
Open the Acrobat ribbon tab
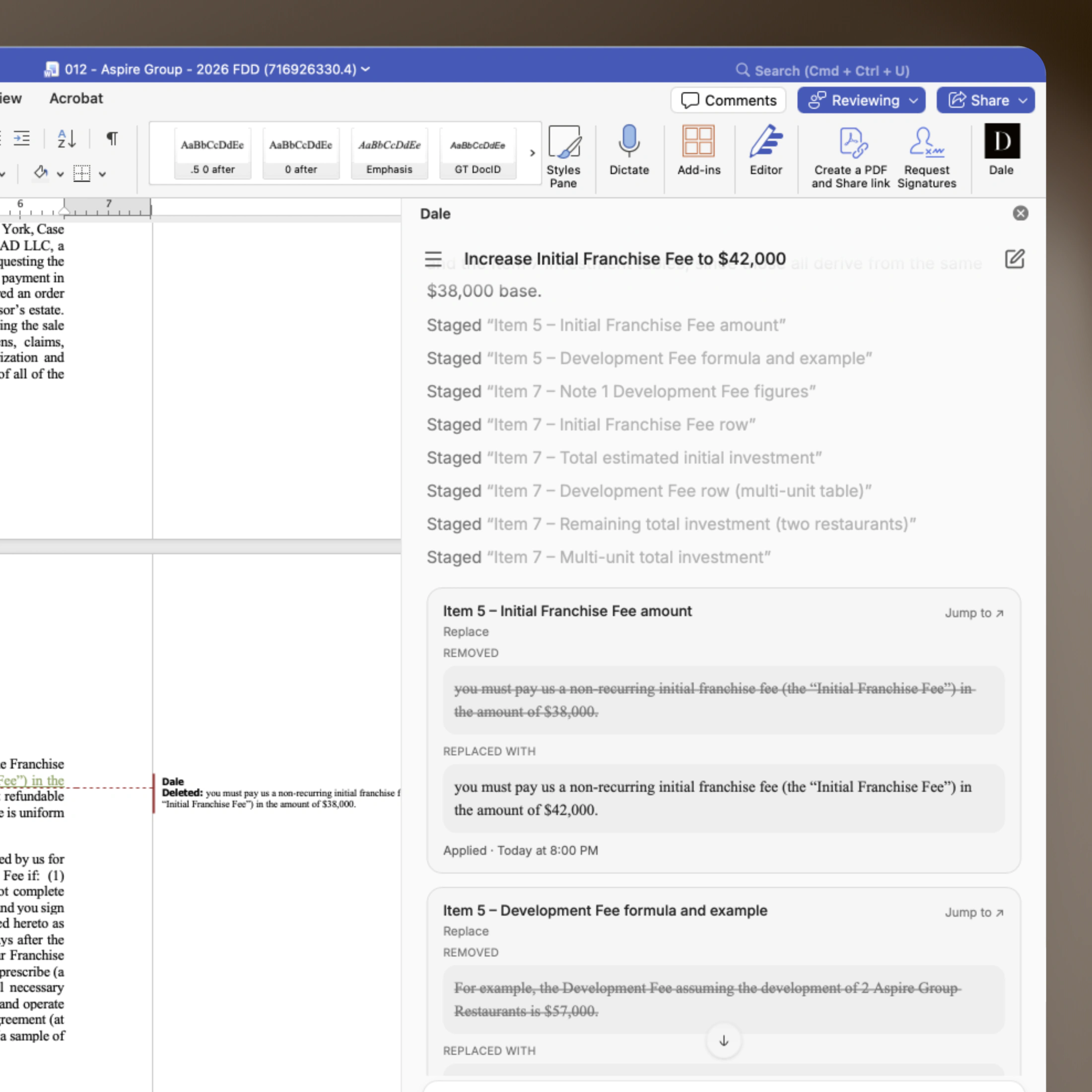pos(76,98)
